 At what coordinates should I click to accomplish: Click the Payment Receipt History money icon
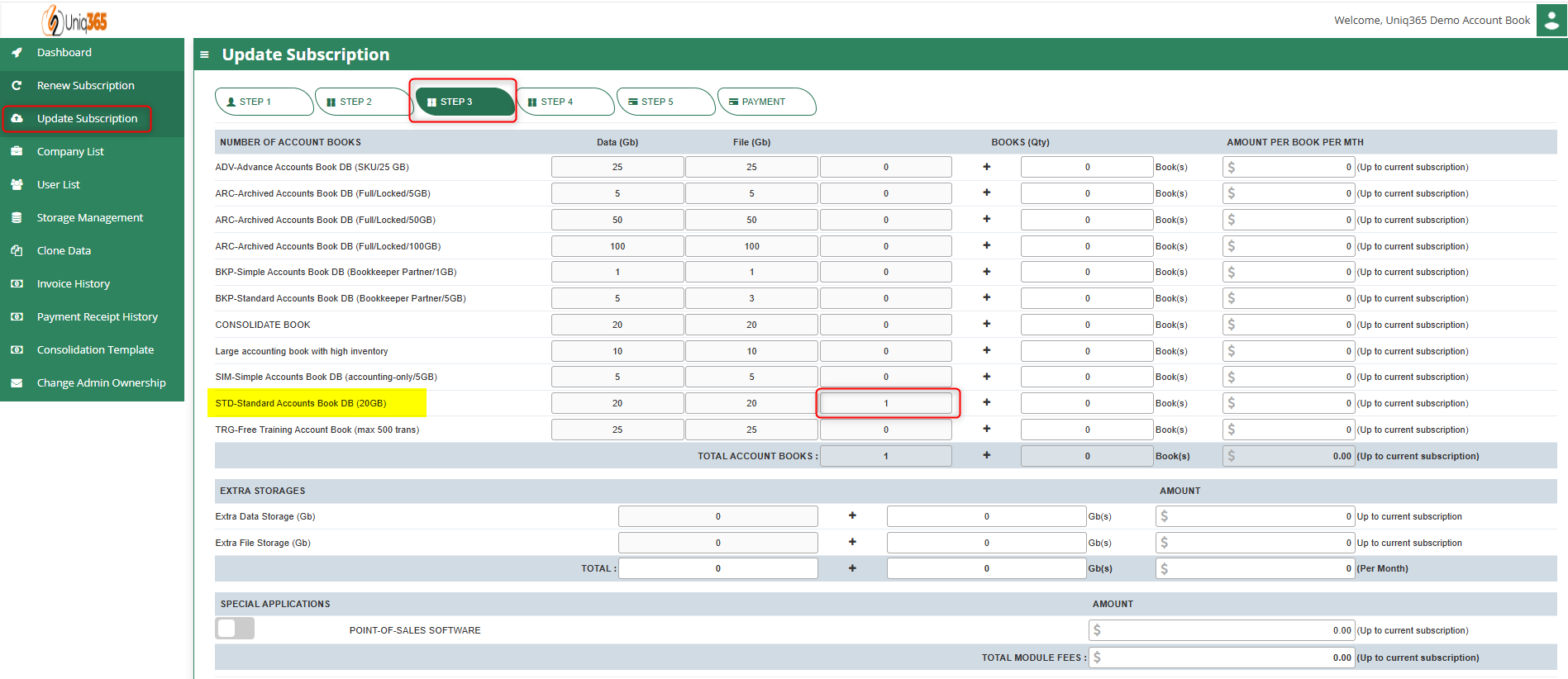pyautogui.click(x=17, y=316)
